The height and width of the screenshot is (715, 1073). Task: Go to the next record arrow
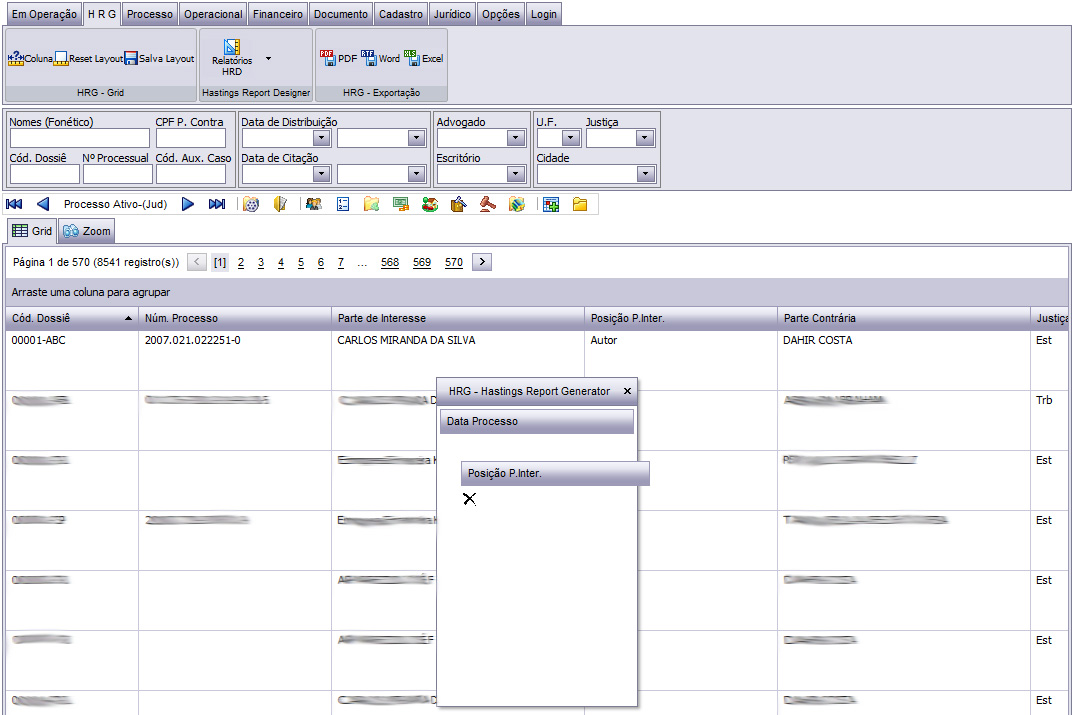[188, 204]
